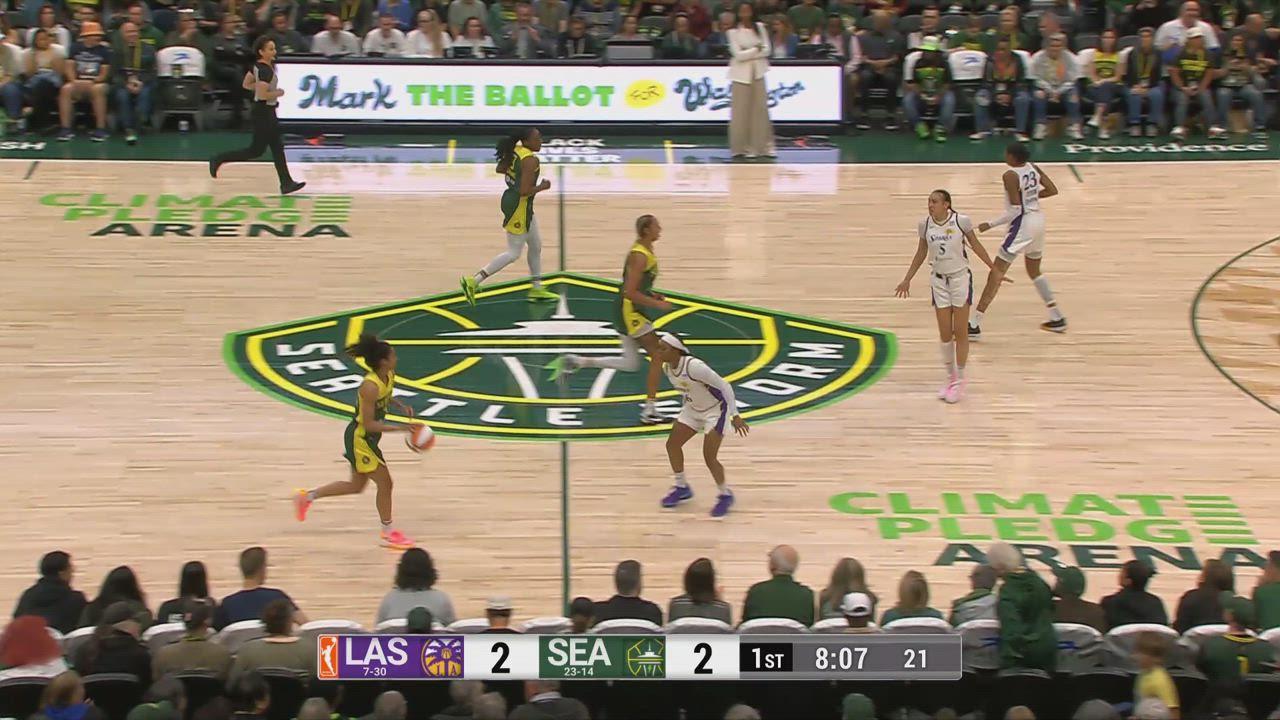Click the WNBA logo on the scoreboard
The height and width of the screenshot is (720, 1280).
328,657
